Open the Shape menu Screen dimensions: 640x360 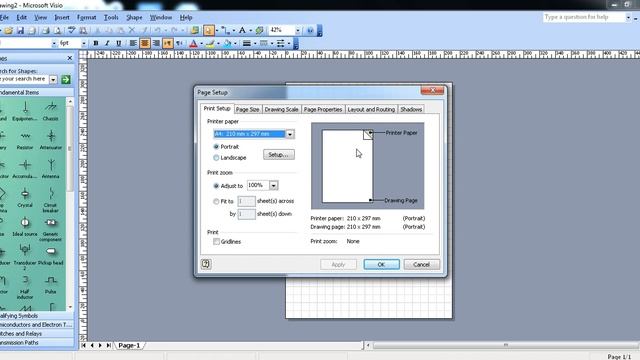pos(134,18)
